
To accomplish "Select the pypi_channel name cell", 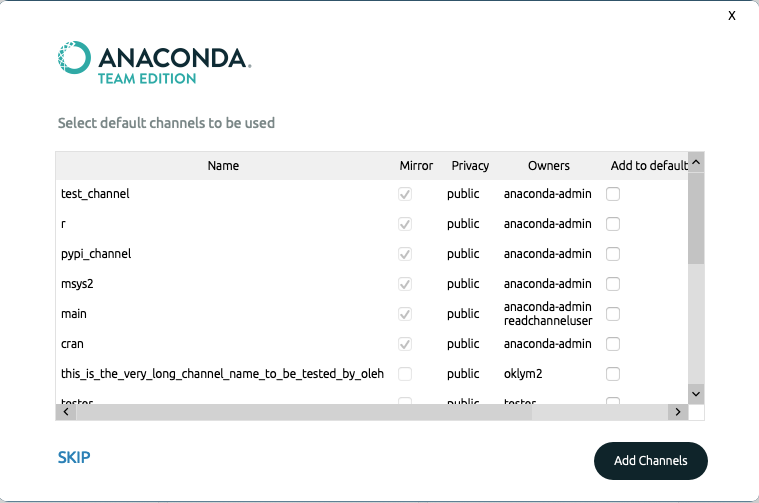I will tap(96, 254).
